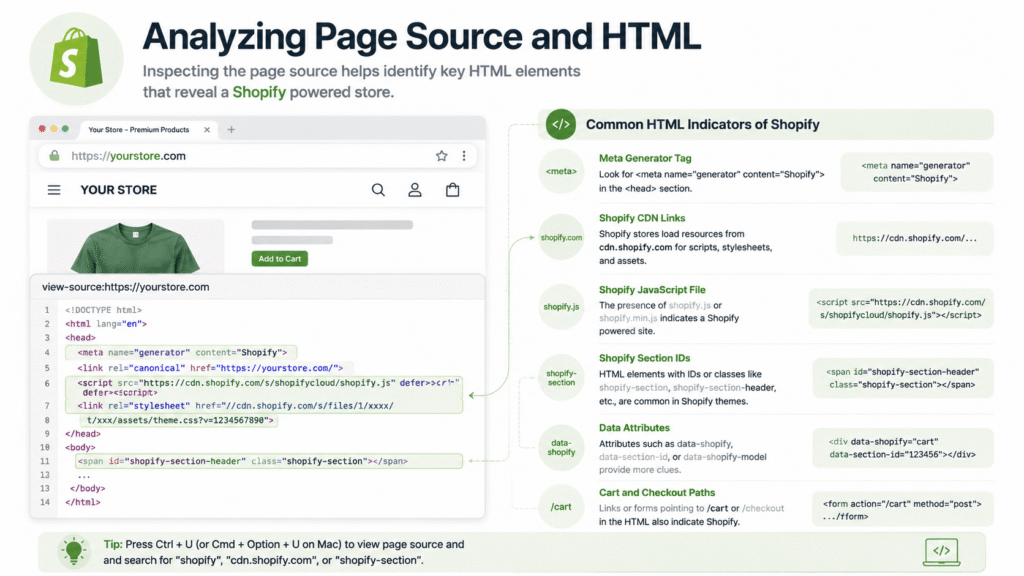Click the form action="/cart" snippet box
Image resolution: width=1024 pixels, height=576 pixels.
click(x=903, y=509)
